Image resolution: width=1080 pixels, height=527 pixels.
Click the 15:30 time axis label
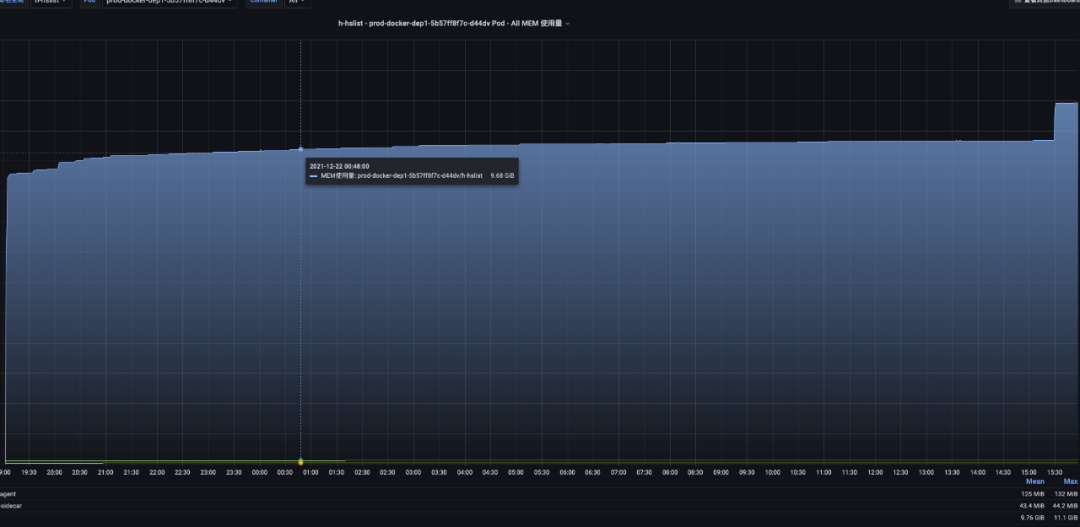[x=1055, y=473]
